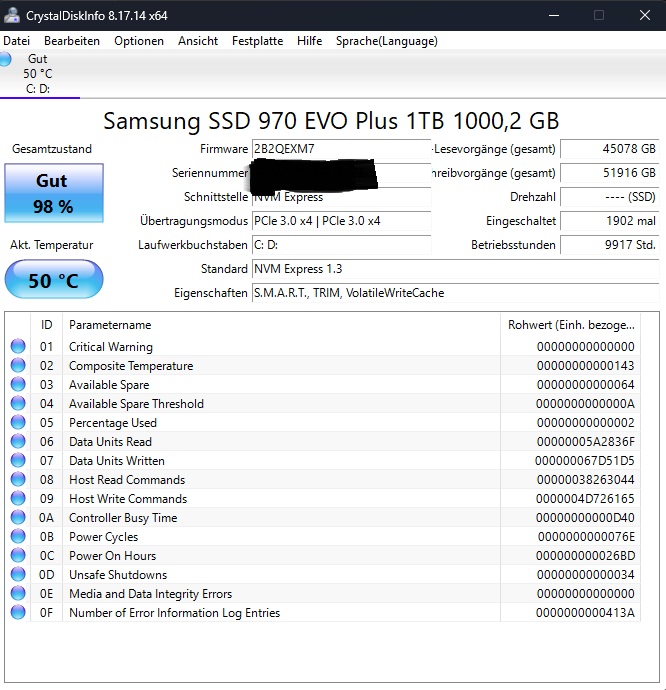666x690 pixels.
Task: Click the Samsung SSD 970 EVO Plus title
Action: tap(331, 121)
